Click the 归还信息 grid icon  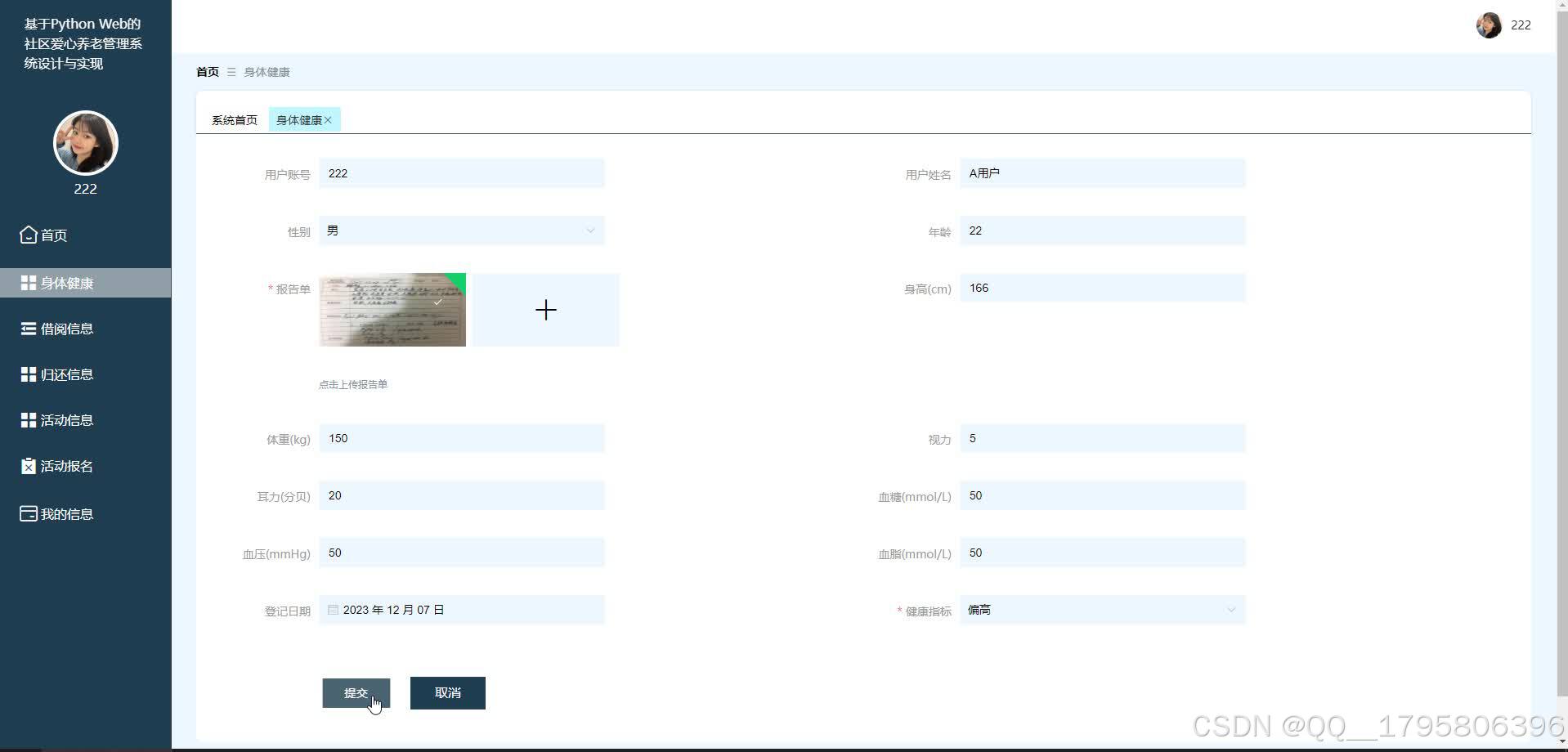click(29, 374)
